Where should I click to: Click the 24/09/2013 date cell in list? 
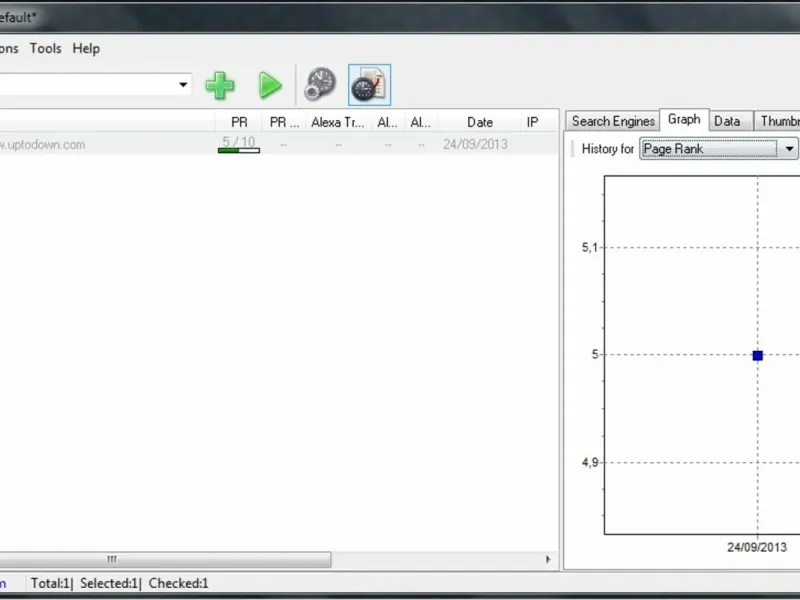click(x=475, y=144)
